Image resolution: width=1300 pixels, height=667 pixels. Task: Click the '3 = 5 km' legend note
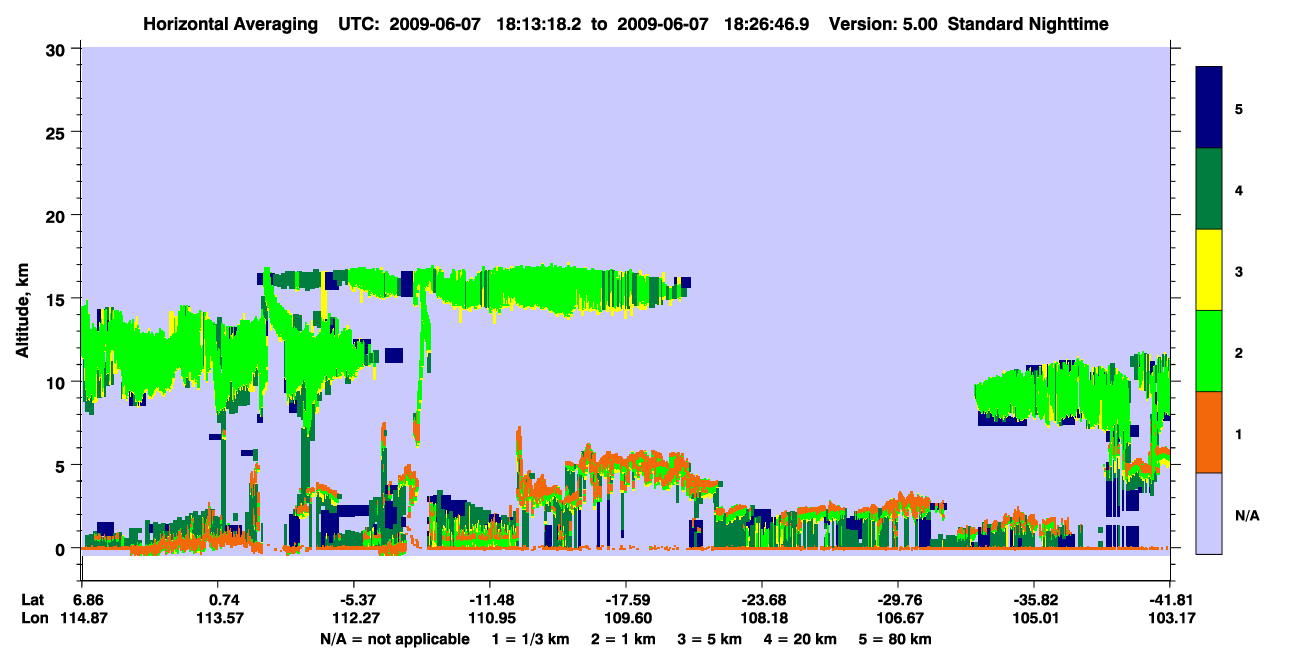(x=712, y=638)
